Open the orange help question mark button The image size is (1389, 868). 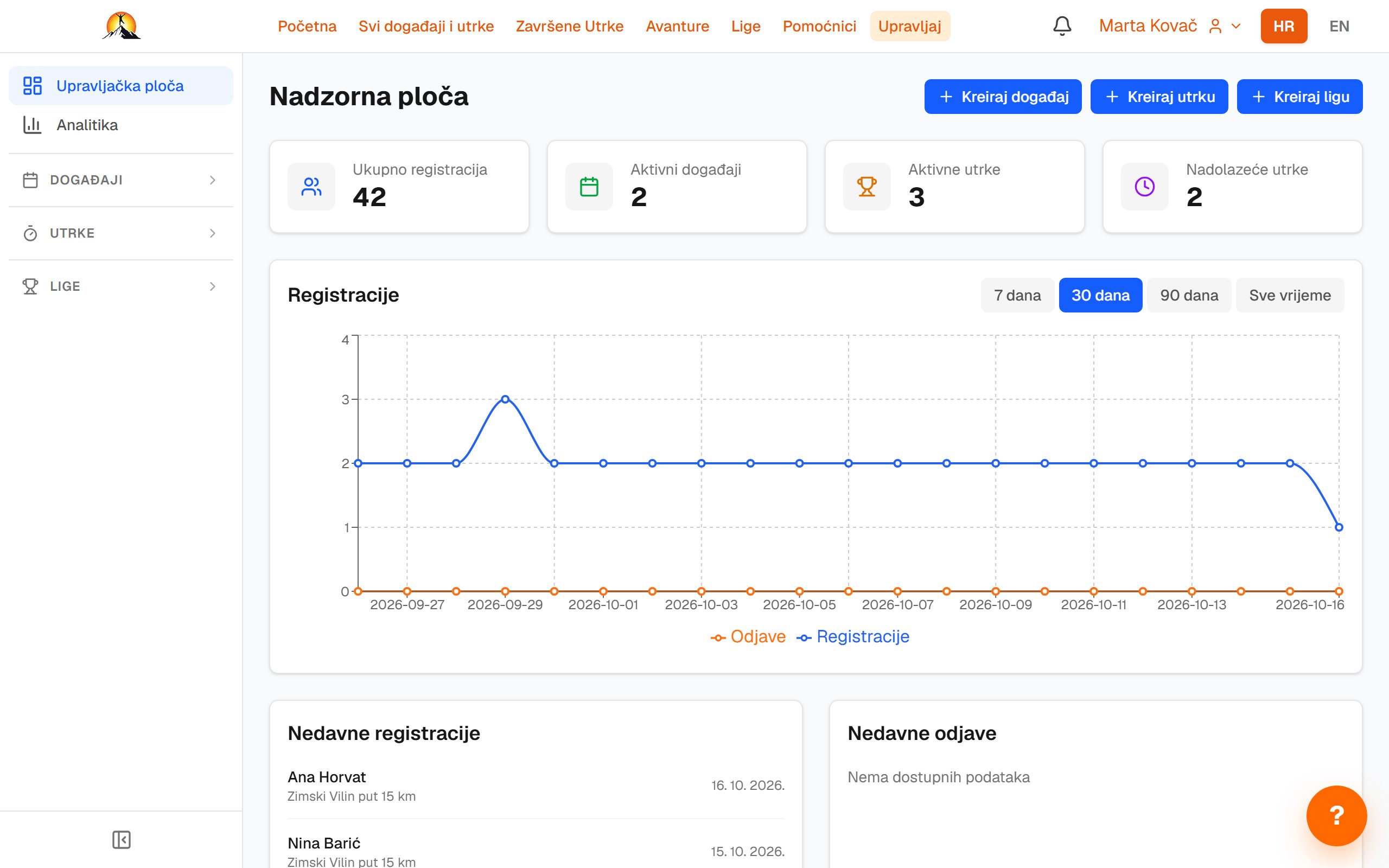click(1336, 815)
